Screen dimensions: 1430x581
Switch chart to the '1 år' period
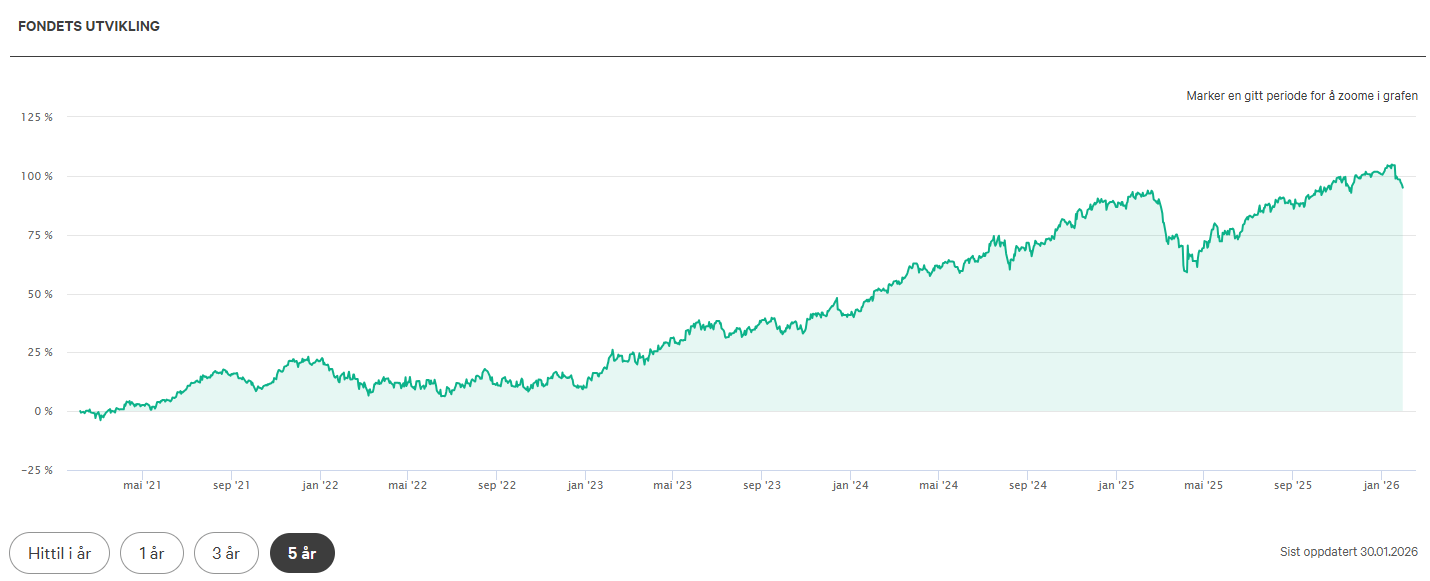tap(151, 553)
